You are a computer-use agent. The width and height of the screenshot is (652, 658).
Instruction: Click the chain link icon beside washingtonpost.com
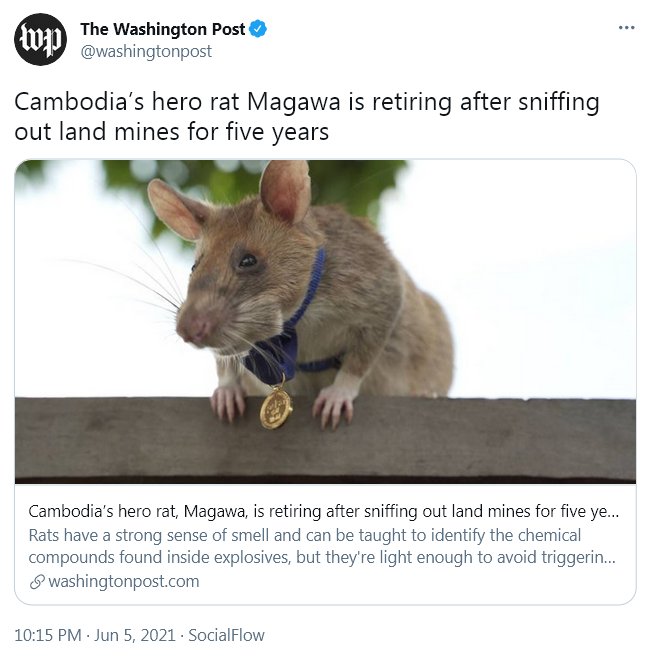pos(37,582)
